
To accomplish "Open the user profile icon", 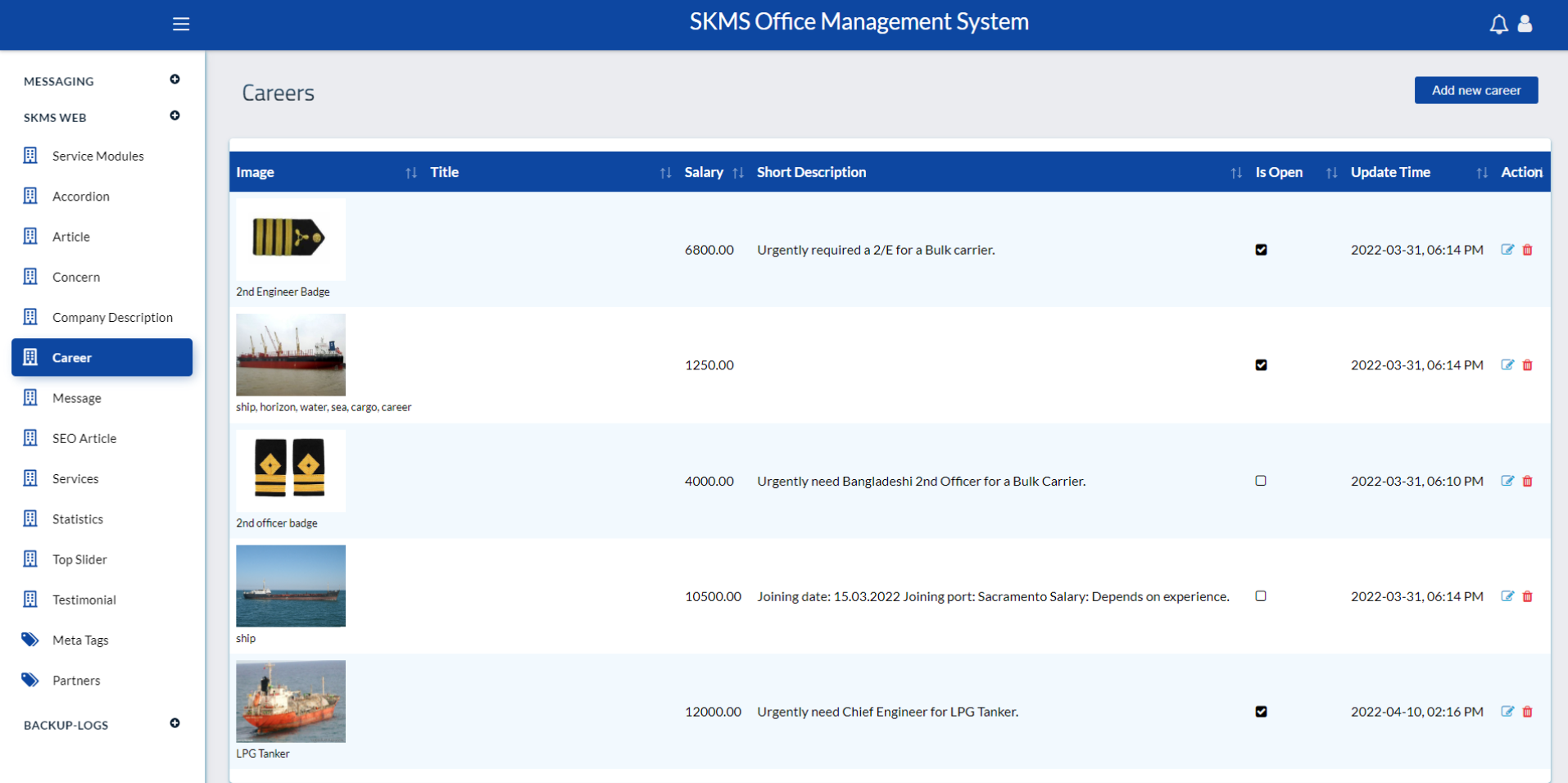I will pos(1525,24).
